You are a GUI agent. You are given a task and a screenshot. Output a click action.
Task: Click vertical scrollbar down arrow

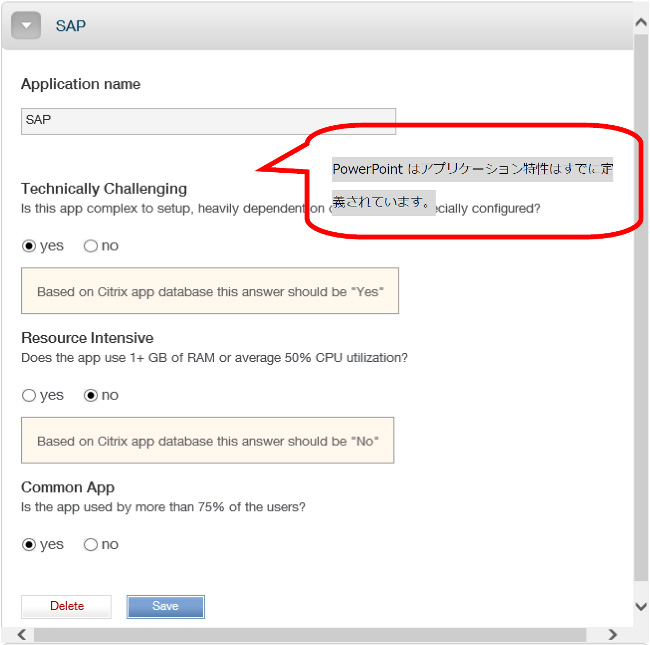pyautogui.click(x=641, y=607)
